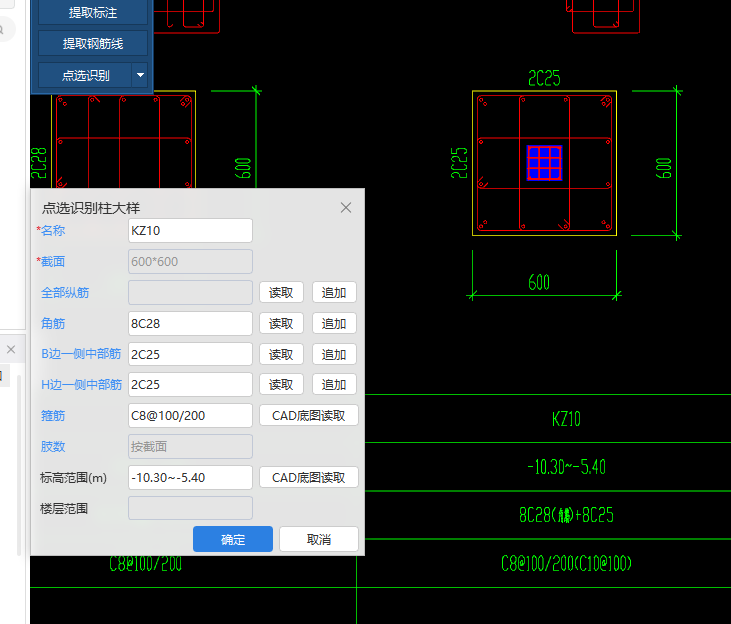Click the C8@100/200(C10@100) CAD text

[566, 563]
